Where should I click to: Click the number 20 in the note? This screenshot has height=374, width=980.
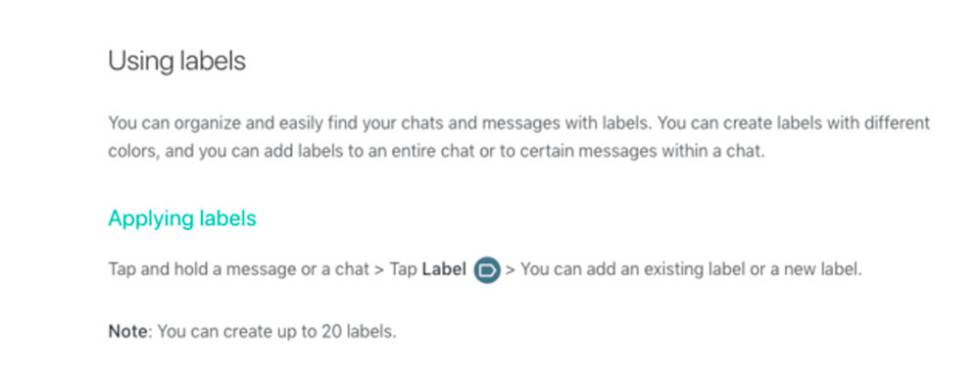(x=331, y=331)
